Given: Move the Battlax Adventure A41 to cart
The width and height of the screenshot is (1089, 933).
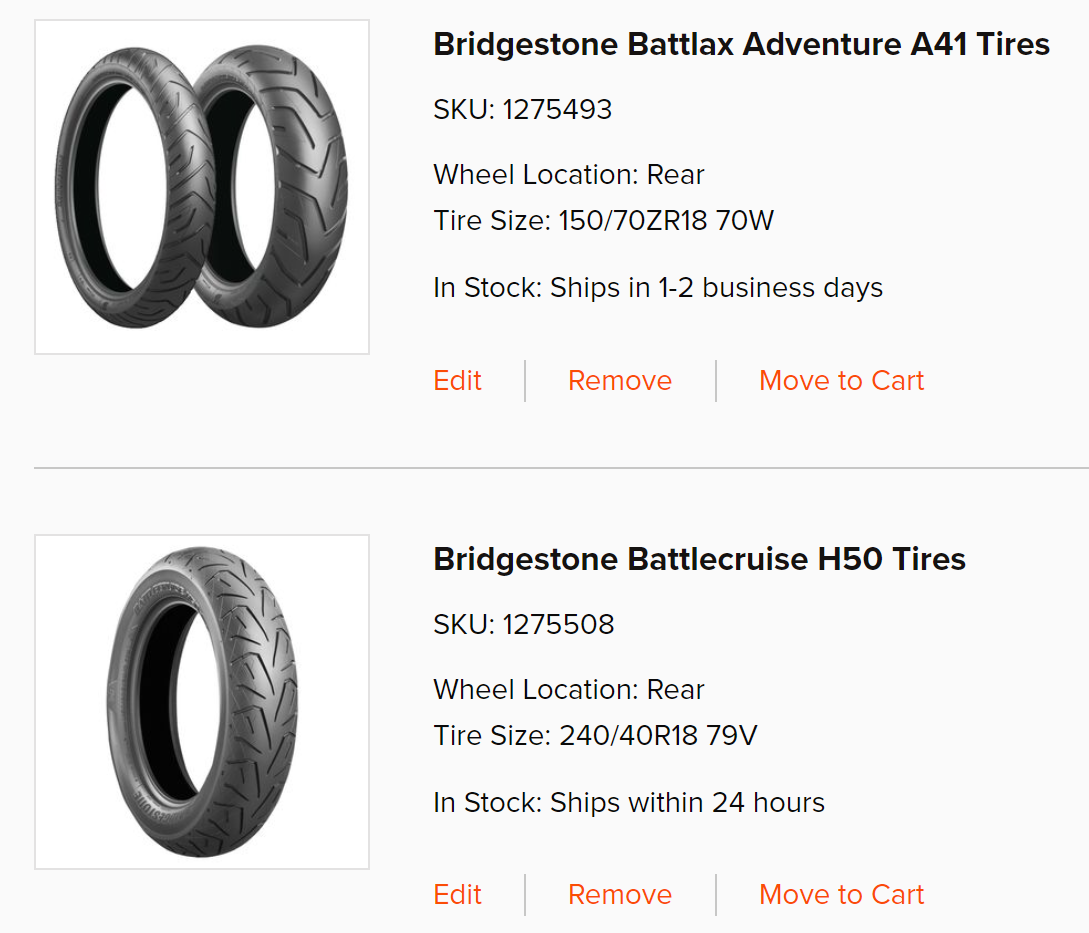Looking at the screenshot, I should click(841, 381).
